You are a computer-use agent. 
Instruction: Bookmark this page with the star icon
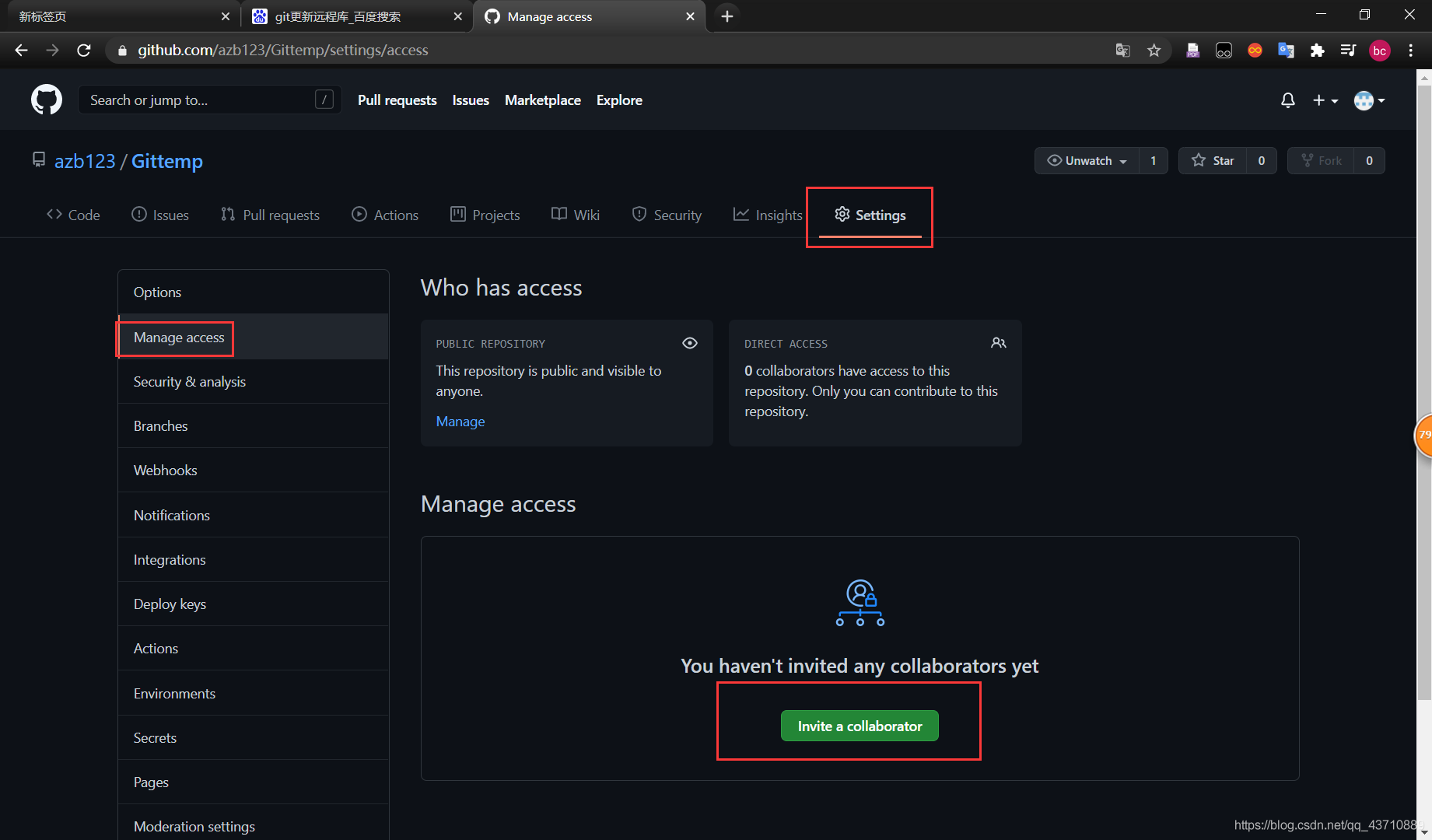coord(1154,51)
